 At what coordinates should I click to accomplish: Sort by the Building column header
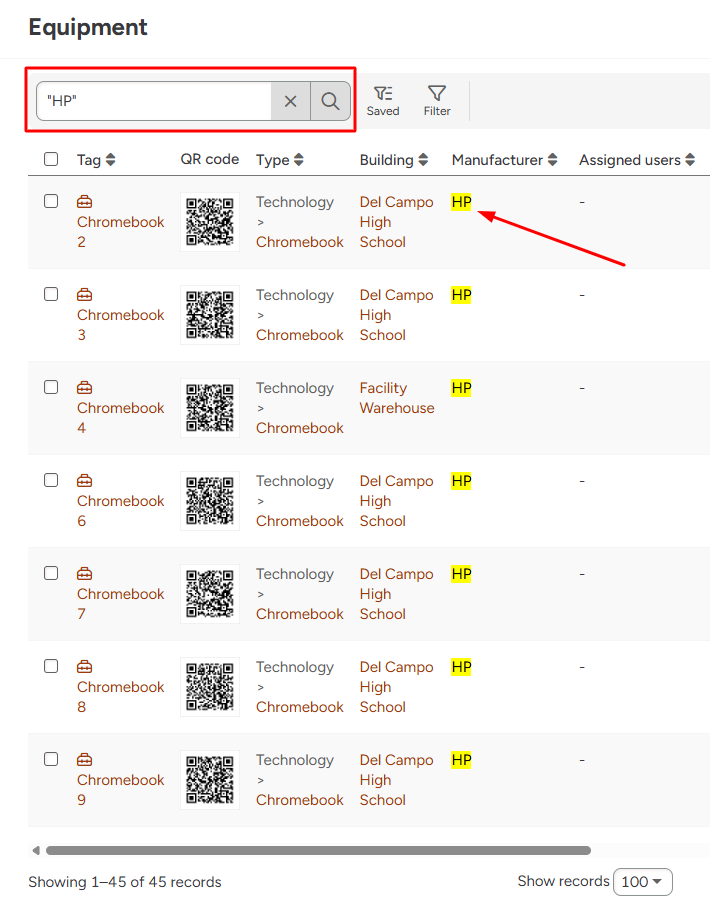click(x=394, y=160)
